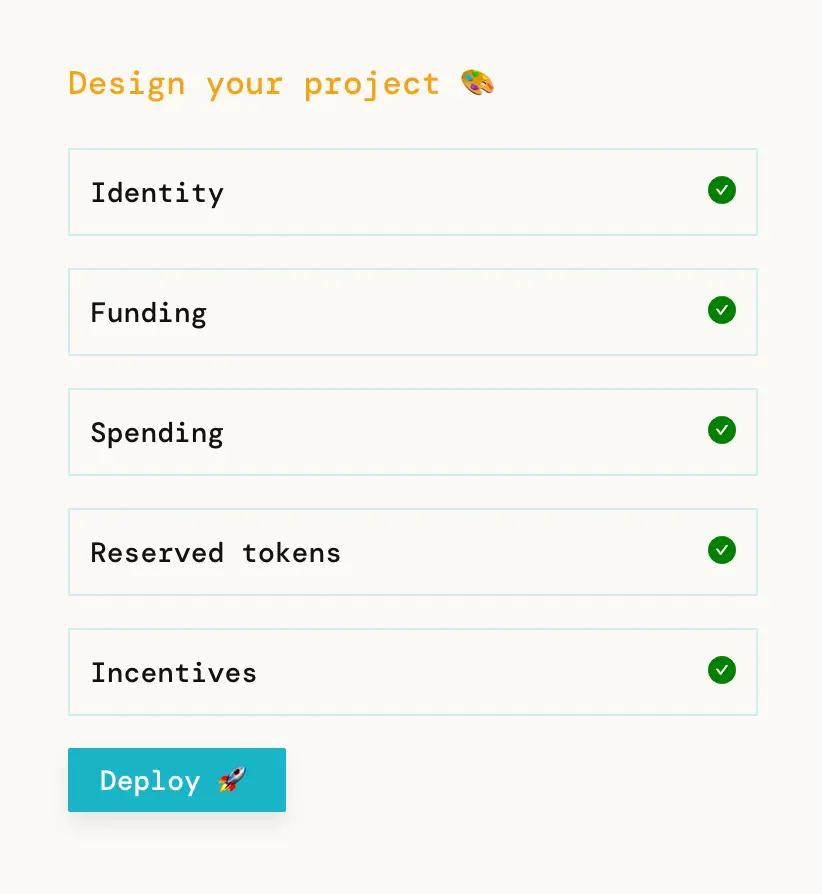Click the "Design your project" heading
The image size is (822, 894).
(254, 84)
